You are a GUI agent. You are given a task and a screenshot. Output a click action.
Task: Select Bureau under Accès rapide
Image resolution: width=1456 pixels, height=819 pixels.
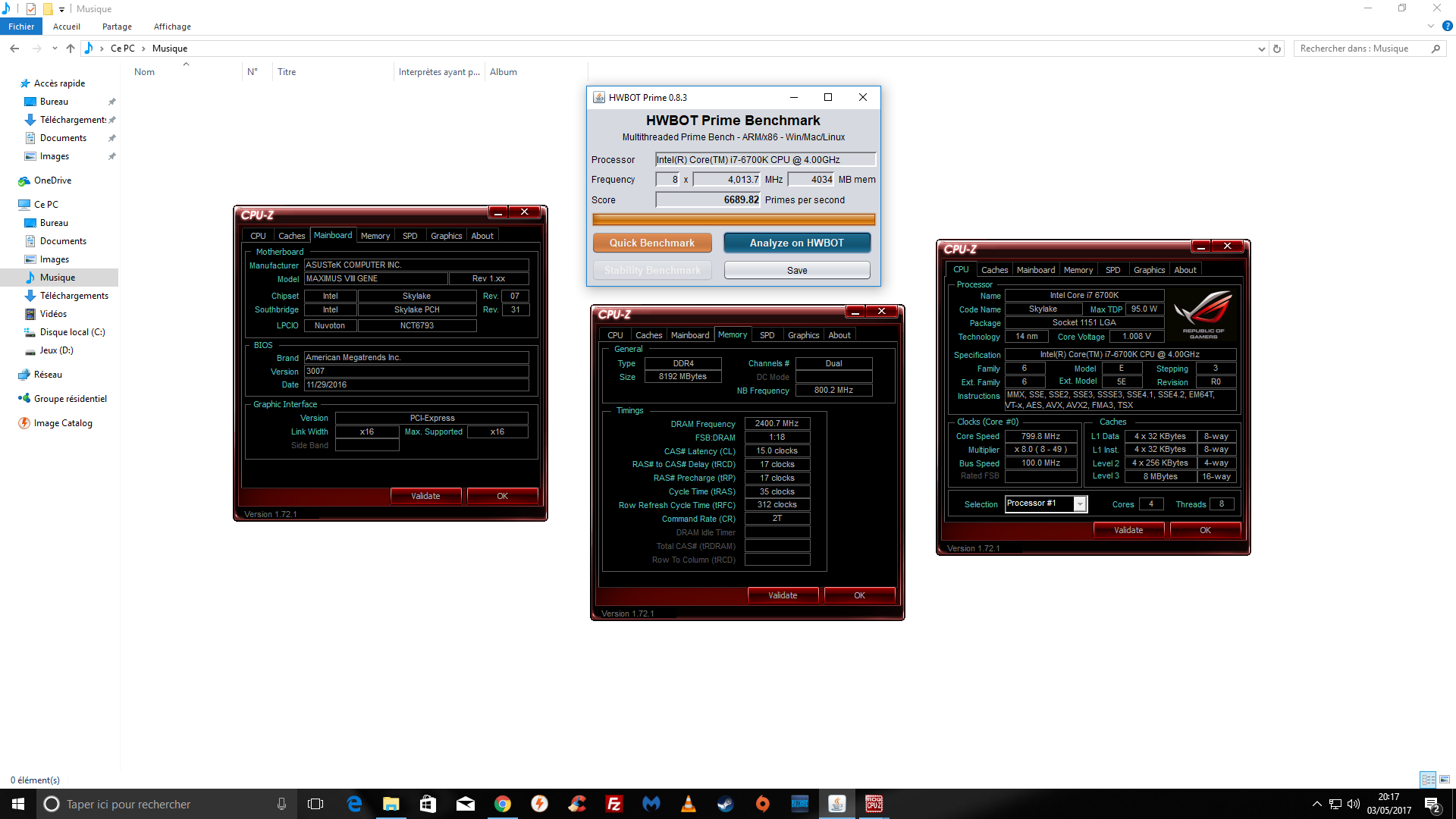click(54, 102)
